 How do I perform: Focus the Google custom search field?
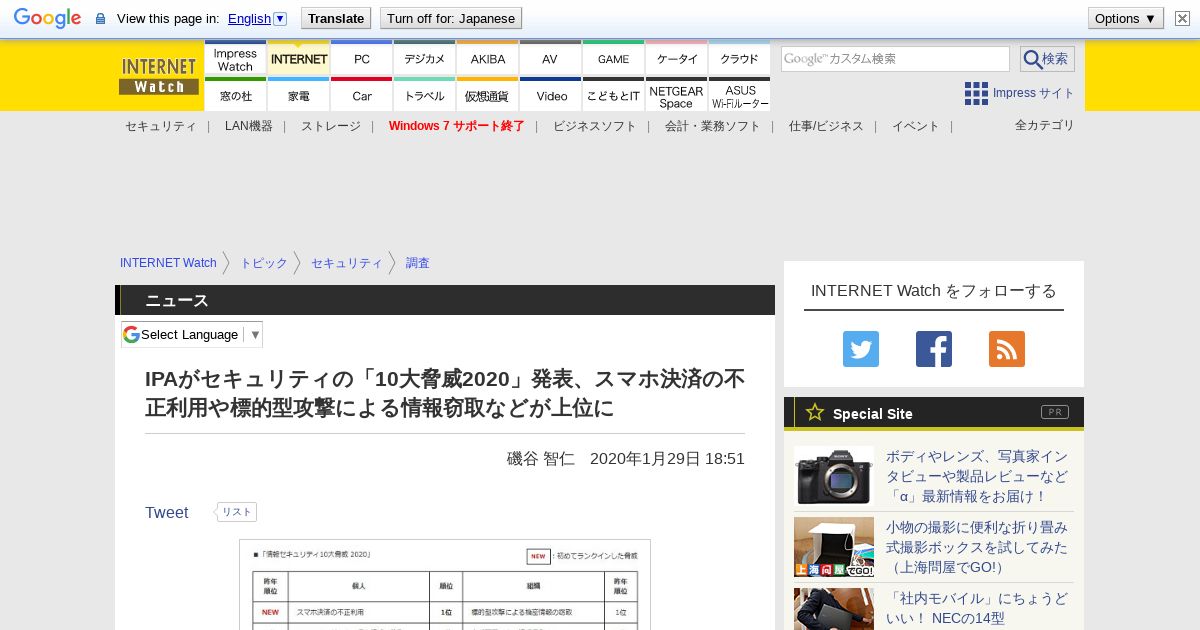tap(895, 59)
